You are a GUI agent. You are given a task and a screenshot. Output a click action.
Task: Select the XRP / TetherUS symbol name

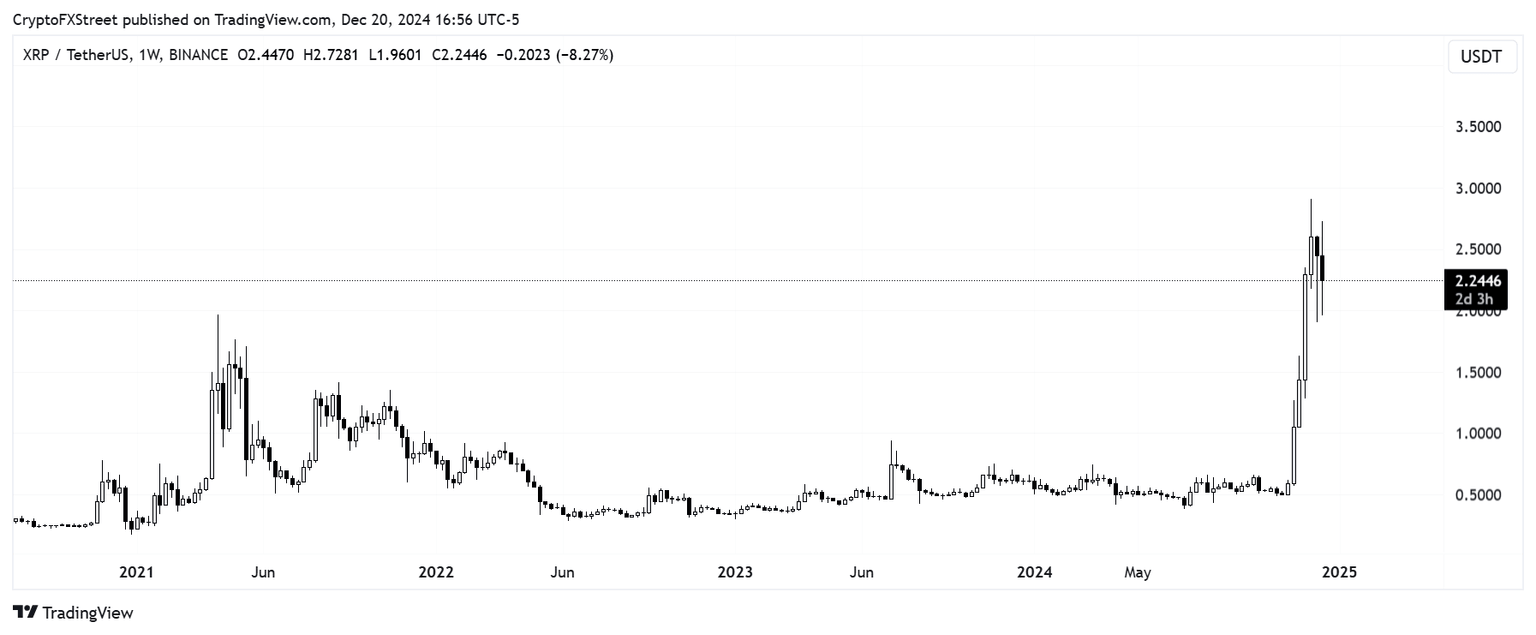[x=76, y=56]
